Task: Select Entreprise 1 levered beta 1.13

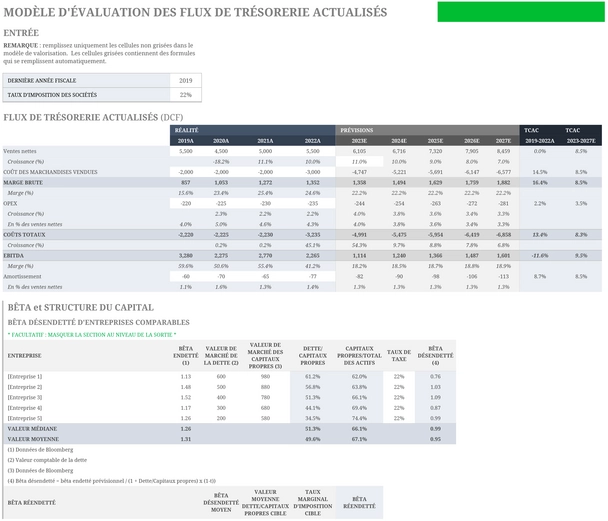Action: [186, 377]
